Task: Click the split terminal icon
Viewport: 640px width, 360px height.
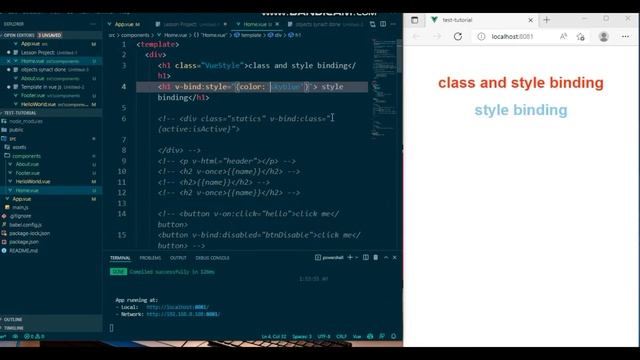Action: click(x=366, y=258)
